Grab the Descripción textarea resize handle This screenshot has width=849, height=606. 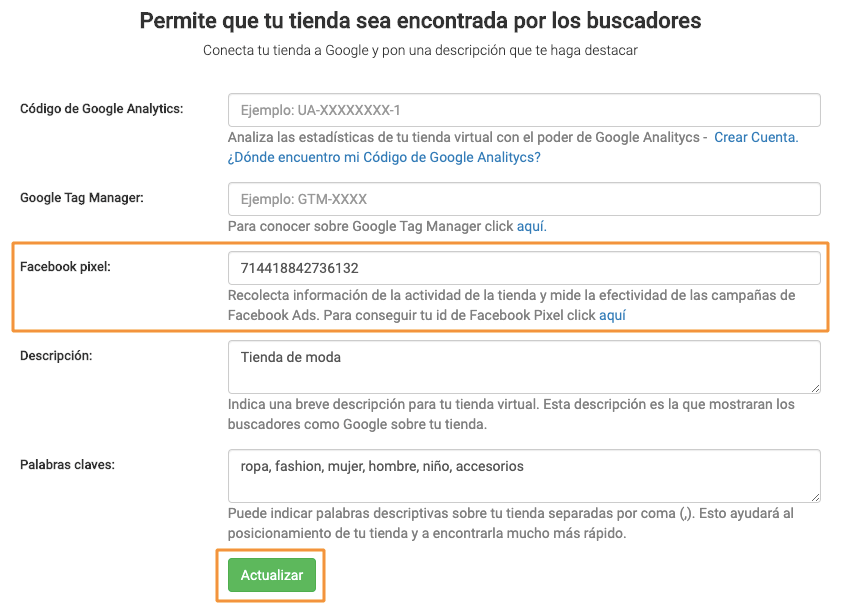(x=815, y=388)
